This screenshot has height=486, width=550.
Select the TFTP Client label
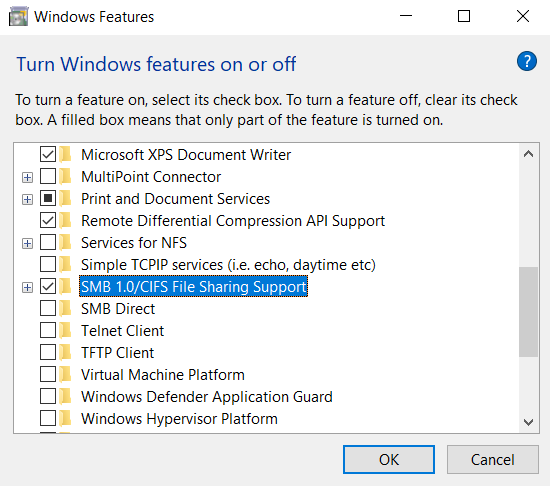[118, 353]
